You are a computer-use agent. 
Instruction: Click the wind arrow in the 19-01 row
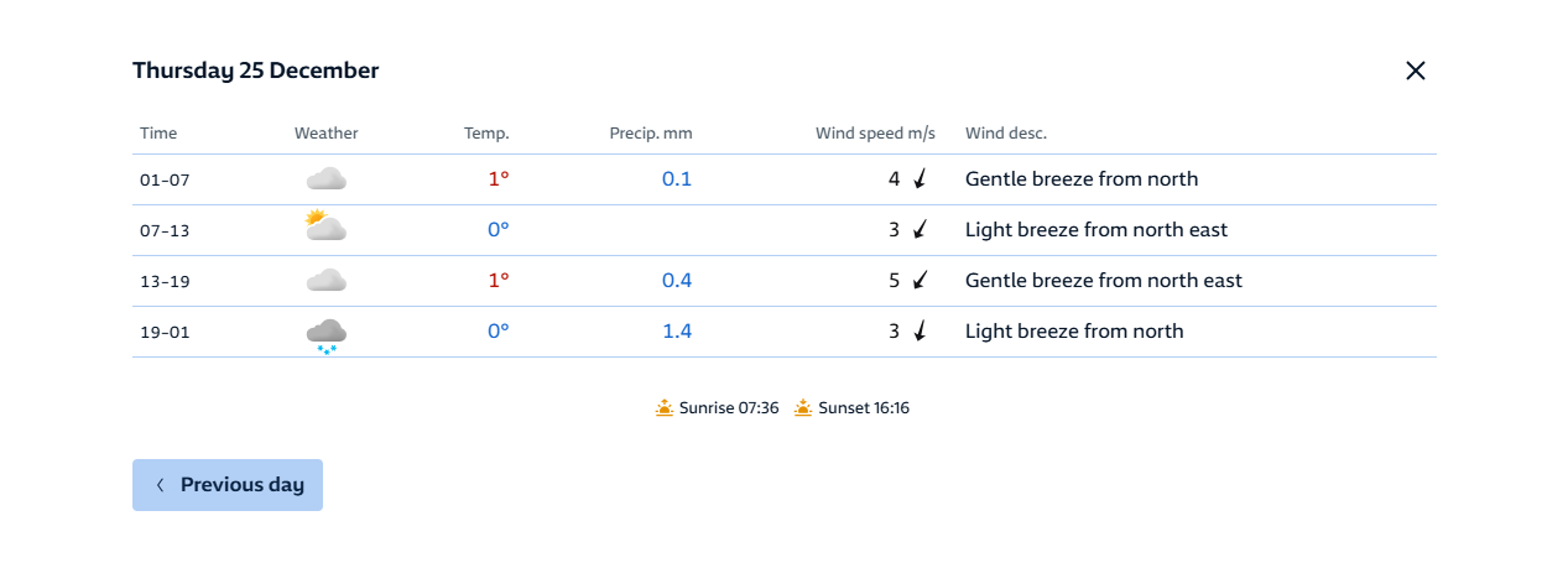(x=920, y=331)
